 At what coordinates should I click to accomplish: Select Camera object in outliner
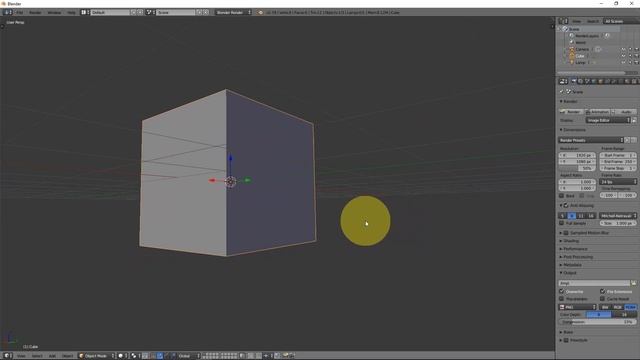coord(582,49)
